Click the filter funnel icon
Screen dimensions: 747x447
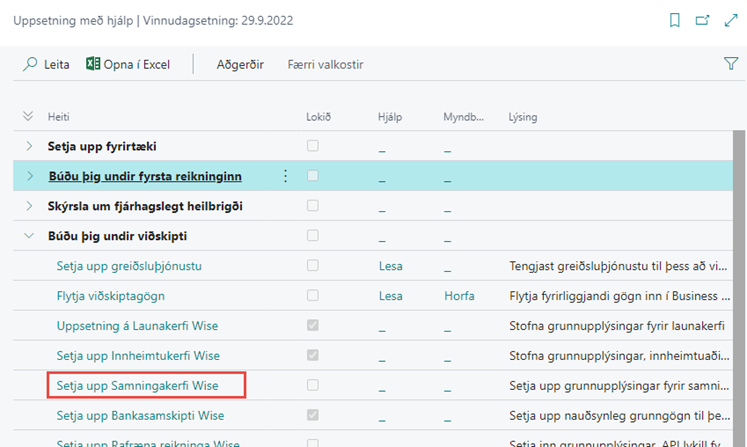[729, 64]
